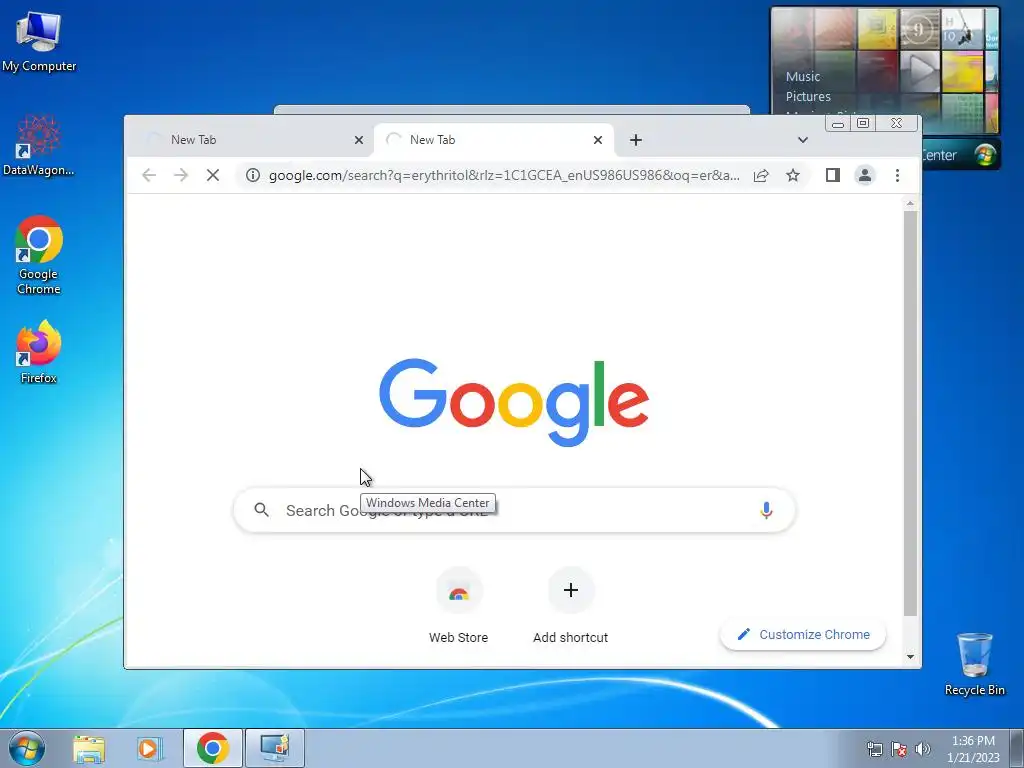This screenshot has width=1024, height=768.
Task: Open Windows Explorer from the taskbar
Action: click(89, 748)
